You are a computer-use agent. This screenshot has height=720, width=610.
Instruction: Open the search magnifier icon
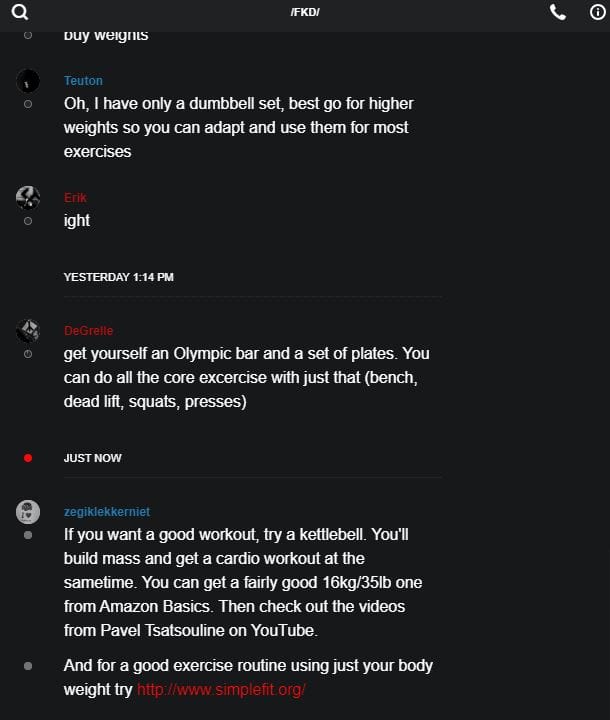(x=20, y=12)
